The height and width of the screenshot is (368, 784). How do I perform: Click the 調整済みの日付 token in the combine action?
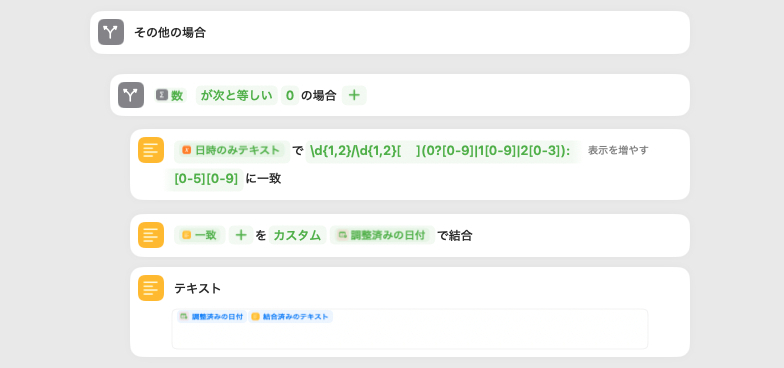382,235
